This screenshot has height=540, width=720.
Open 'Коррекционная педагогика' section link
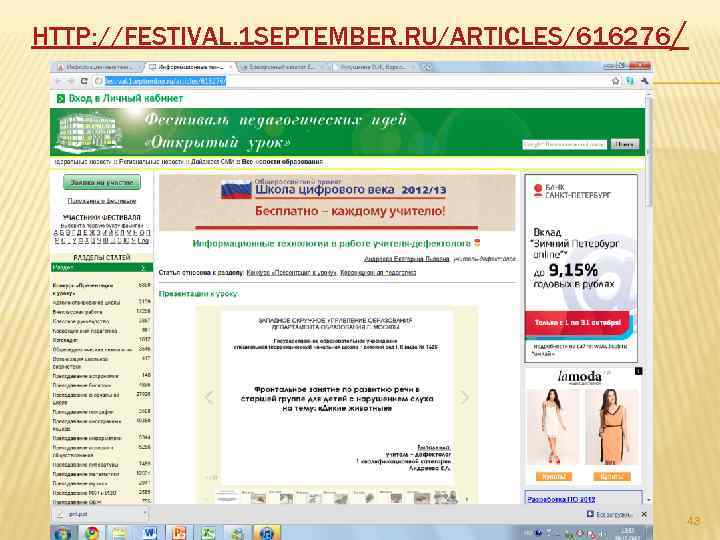click(x=378, y=273)
